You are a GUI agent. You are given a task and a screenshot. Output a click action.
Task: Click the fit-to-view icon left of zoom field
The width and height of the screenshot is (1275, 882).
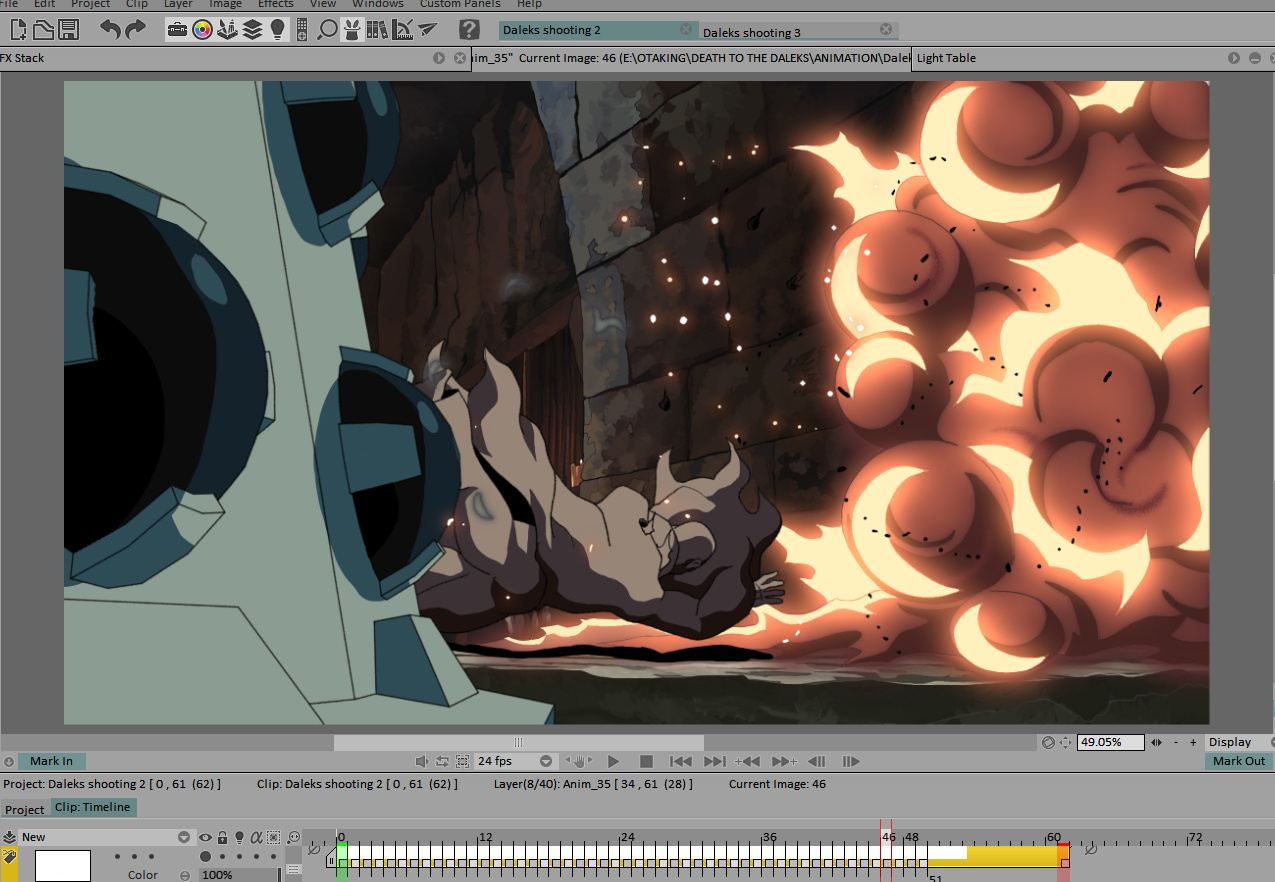[x=1066, y=742]
